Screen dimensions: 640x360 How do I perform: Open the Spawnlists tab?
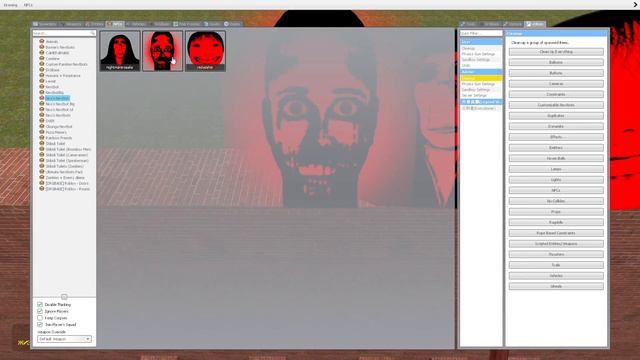point(45,24)
